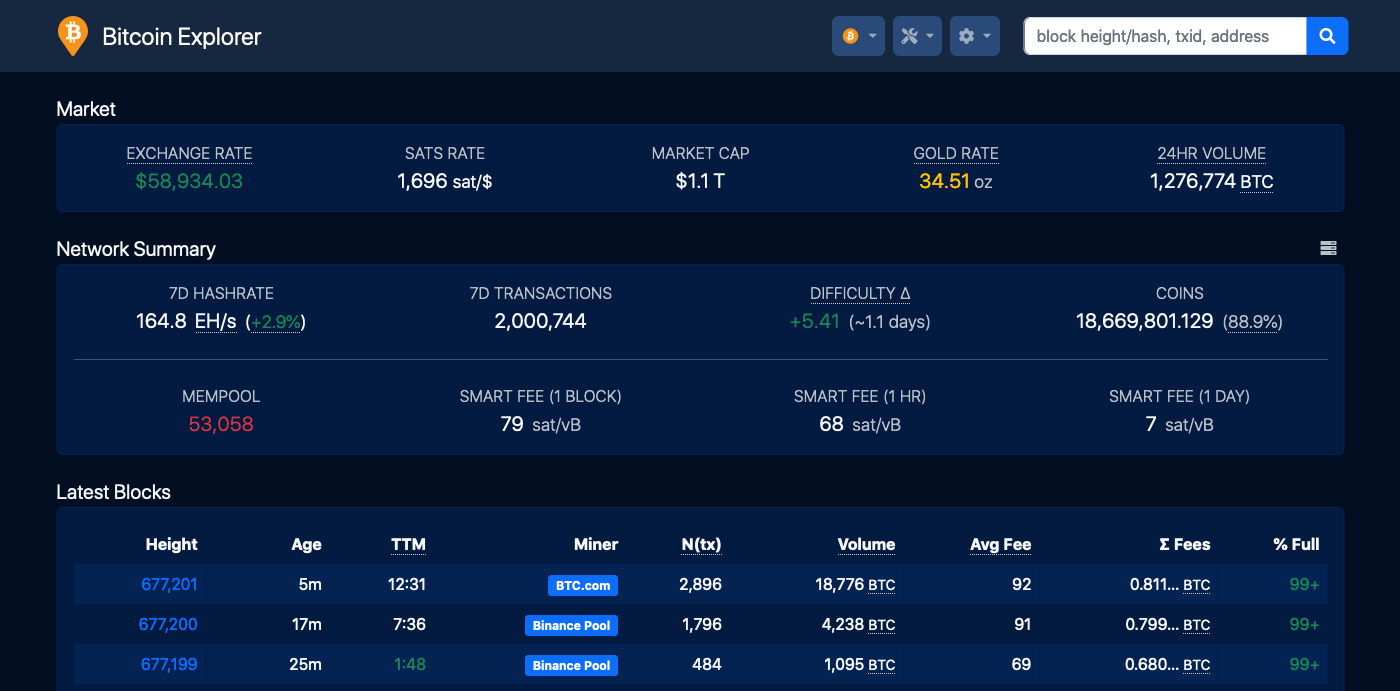Open block 677,201 details
Image resolution: width=1400 pixels, height=691 pixels.
[x=169, y=584]
